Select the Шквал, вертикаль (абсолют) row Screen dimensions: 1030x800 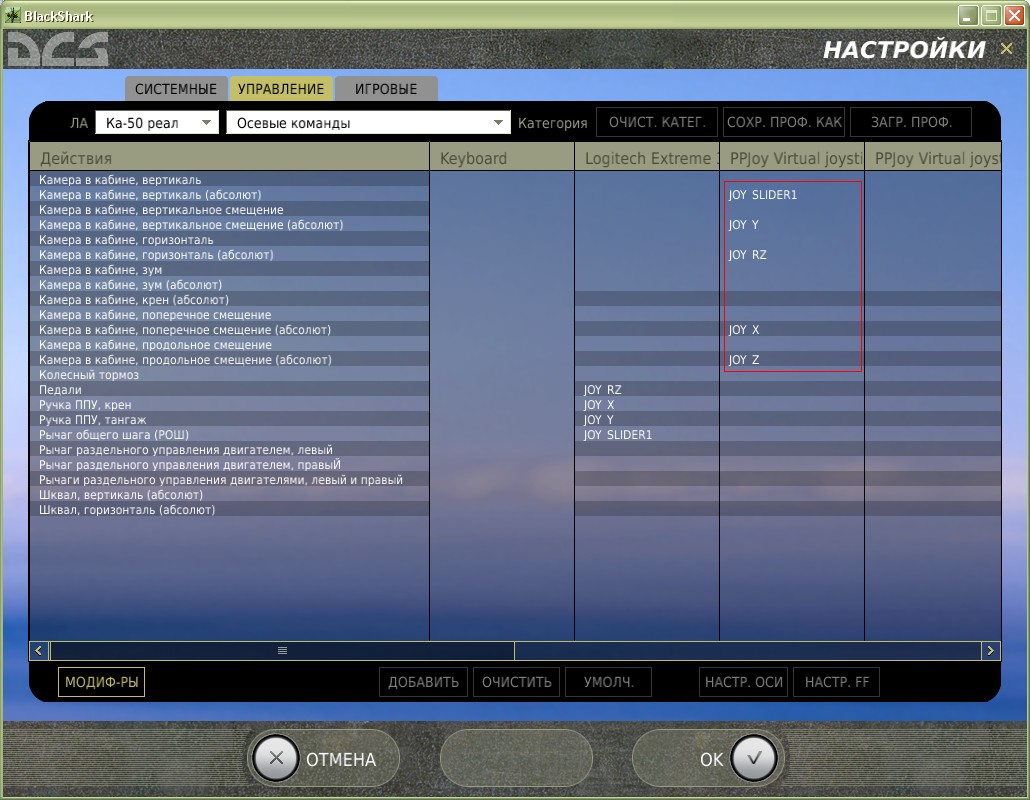click(229, 495)
